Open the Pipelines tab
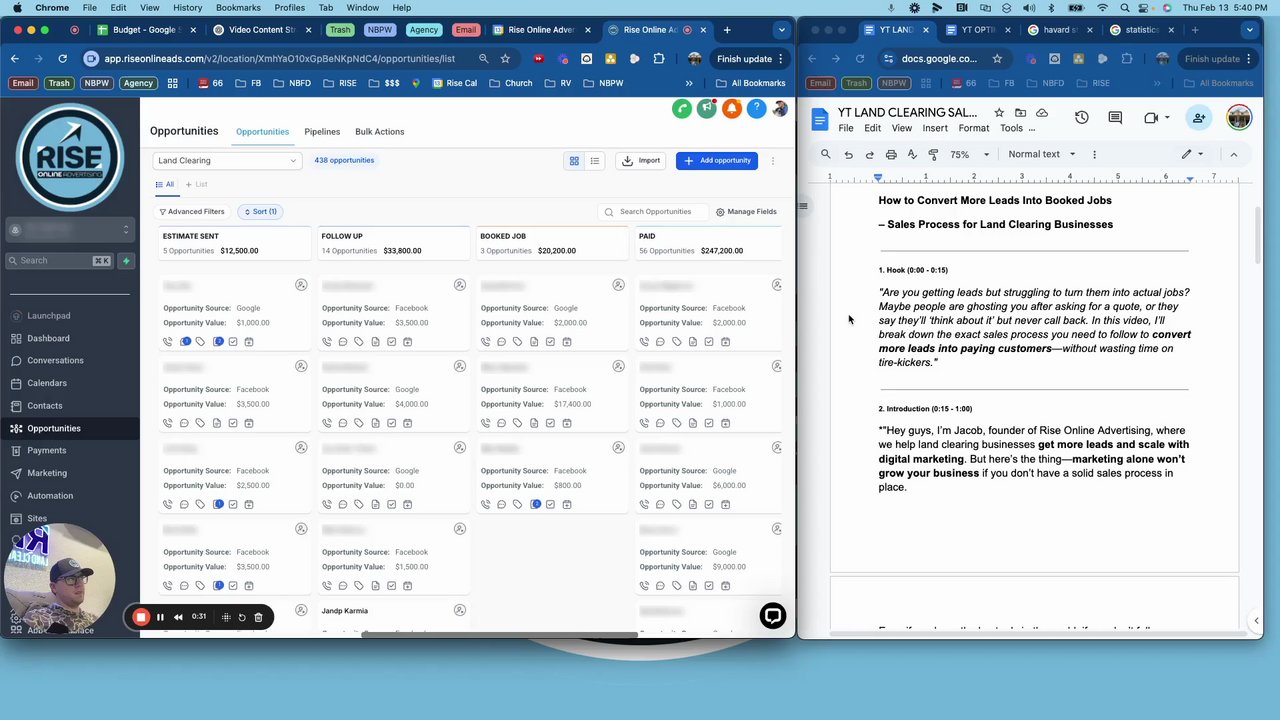Screen dimensions: 1280x720 click(x=322, y=132)
